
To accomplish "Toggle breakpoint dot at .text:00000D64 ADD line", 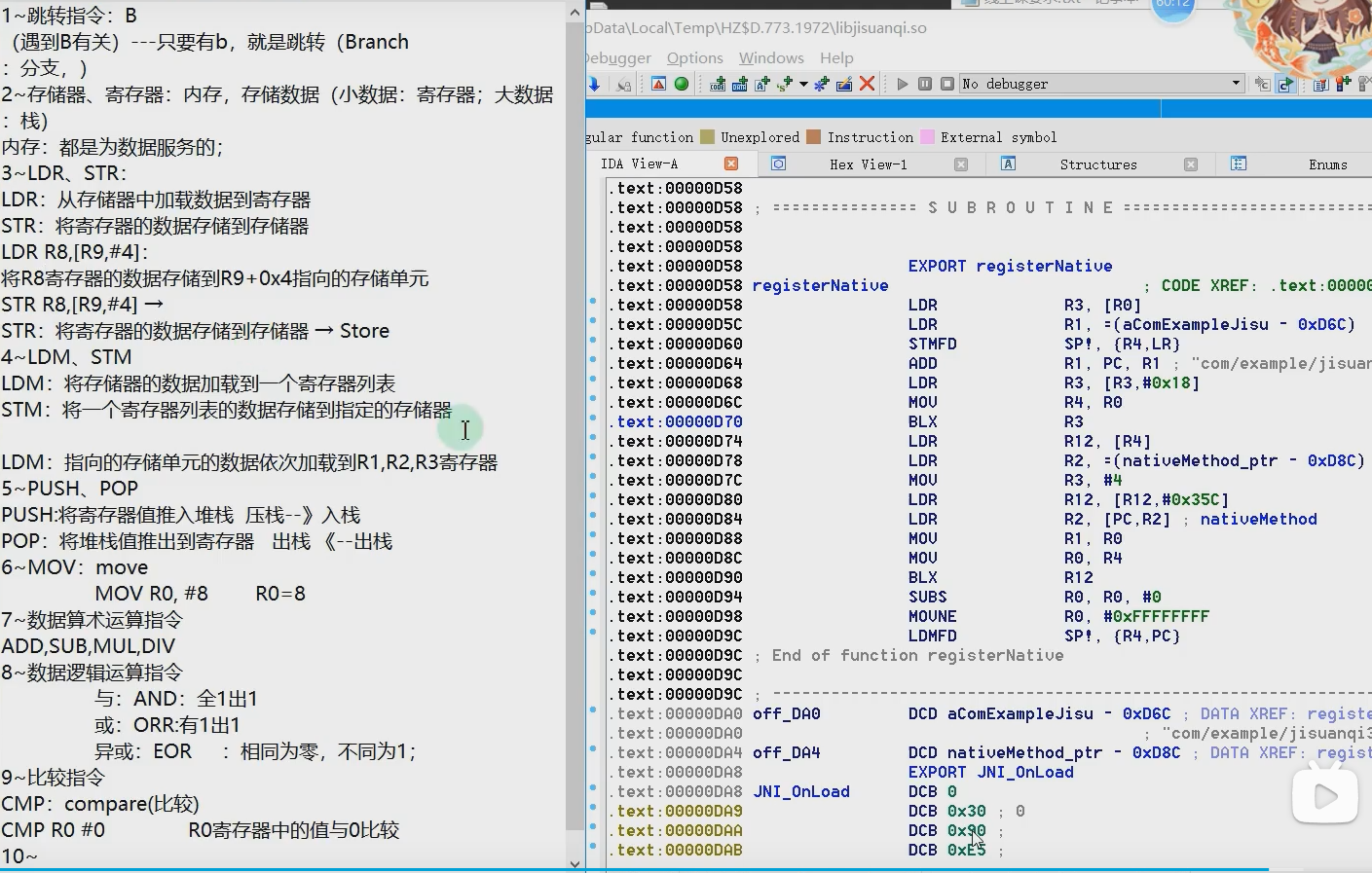I will pos(593,360).
